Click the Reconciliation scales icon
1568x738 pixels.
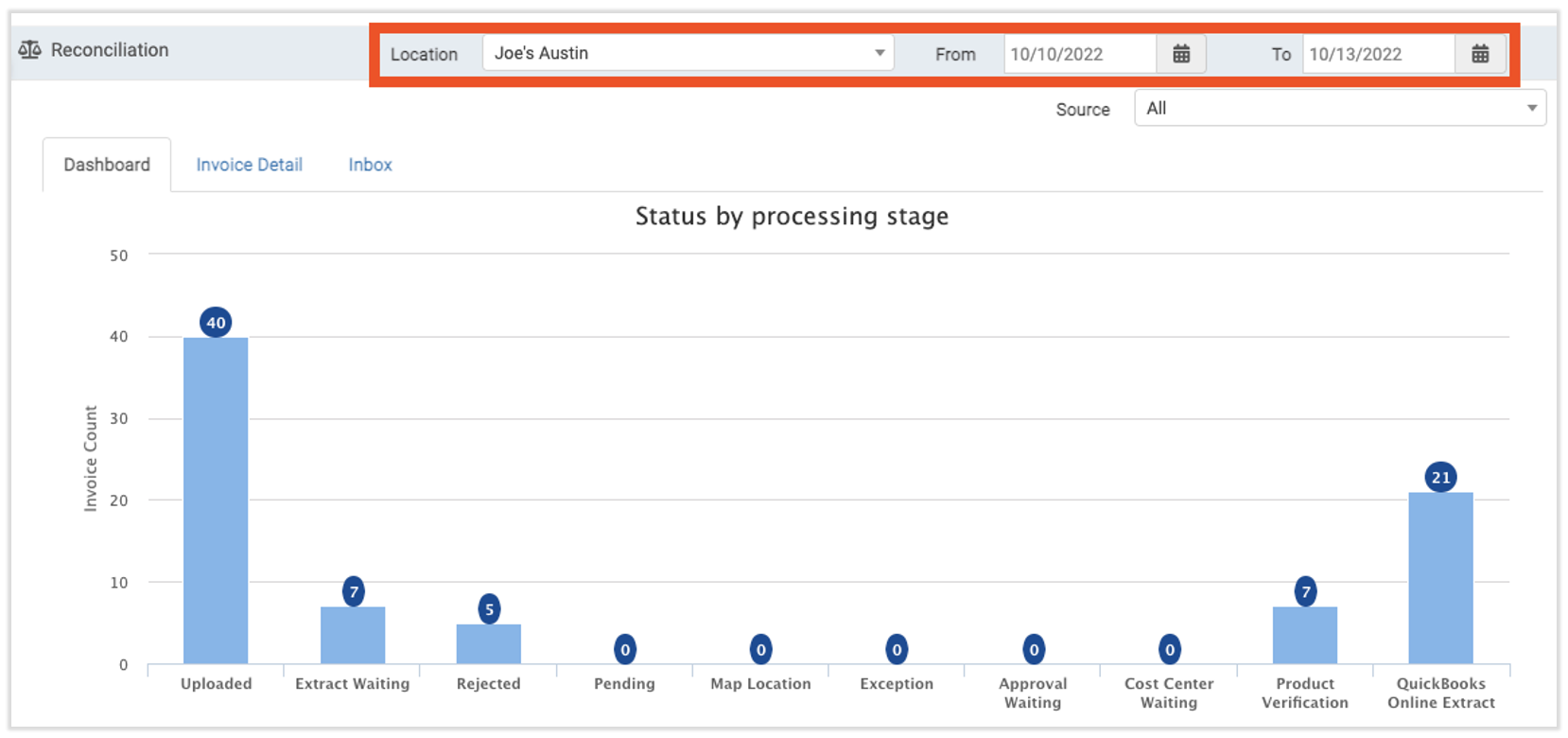coord(30,50)
